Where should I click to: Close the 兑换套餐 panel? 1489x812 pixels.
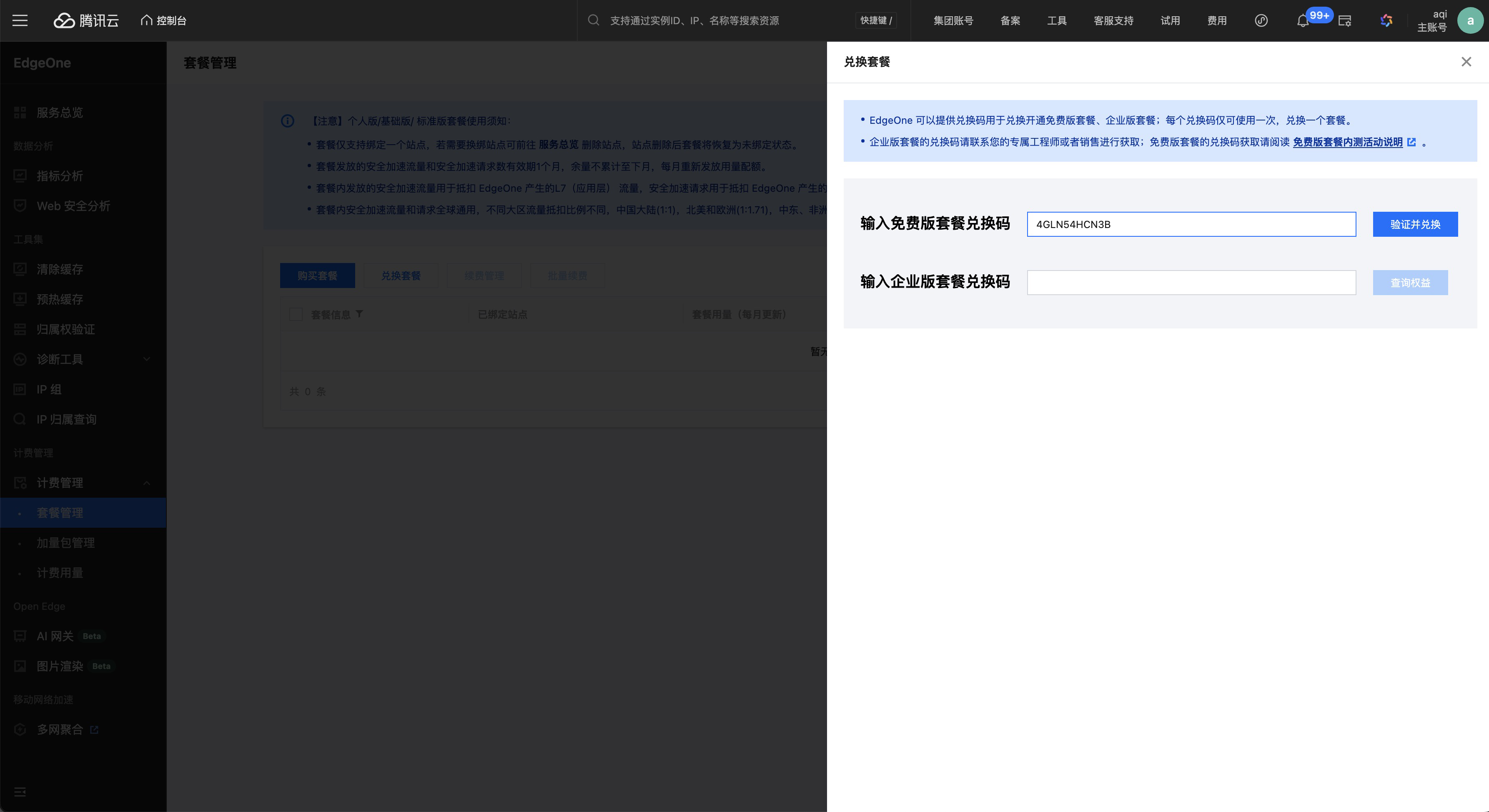(1466, 61)
